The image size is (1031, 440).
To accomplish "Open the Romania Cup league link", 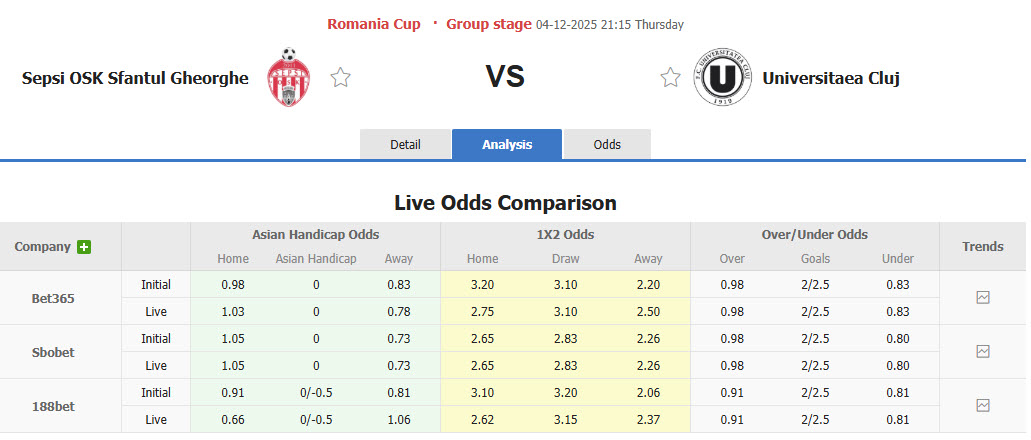I will [x=374, y=24].
